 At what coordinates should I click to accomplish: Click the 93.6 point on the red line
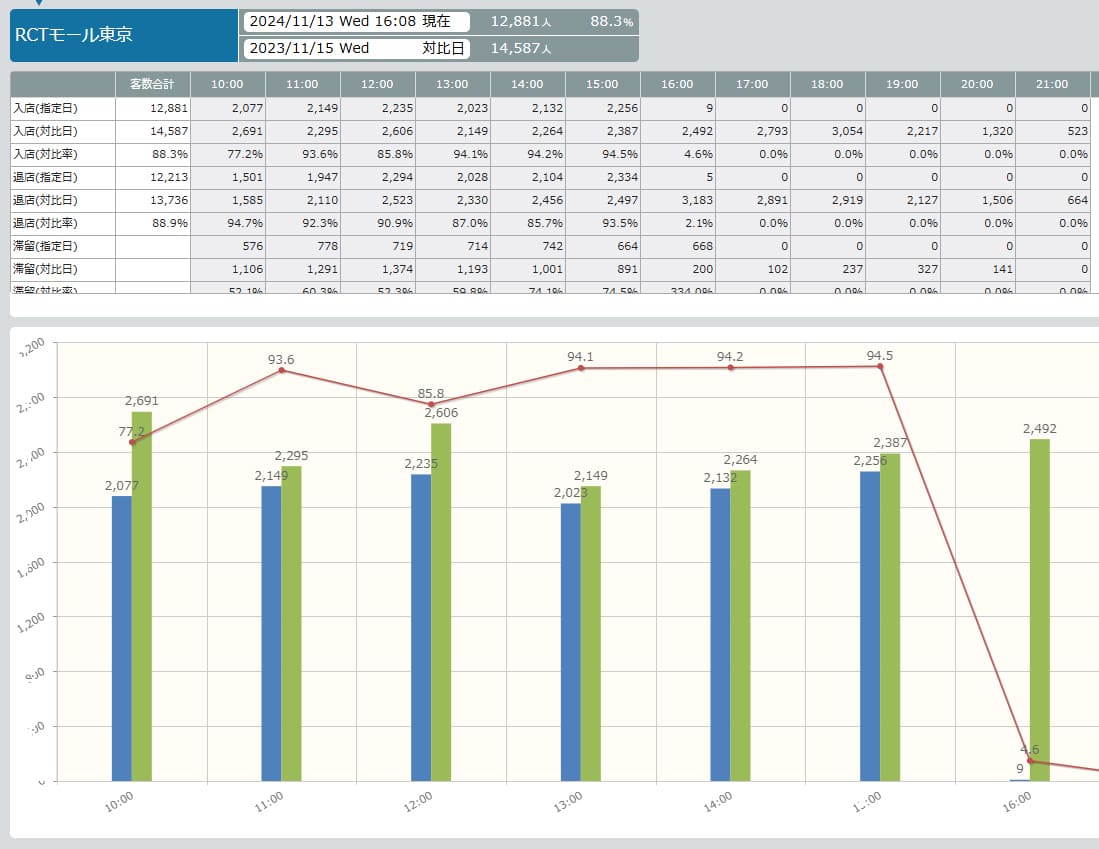click(282, 370)
